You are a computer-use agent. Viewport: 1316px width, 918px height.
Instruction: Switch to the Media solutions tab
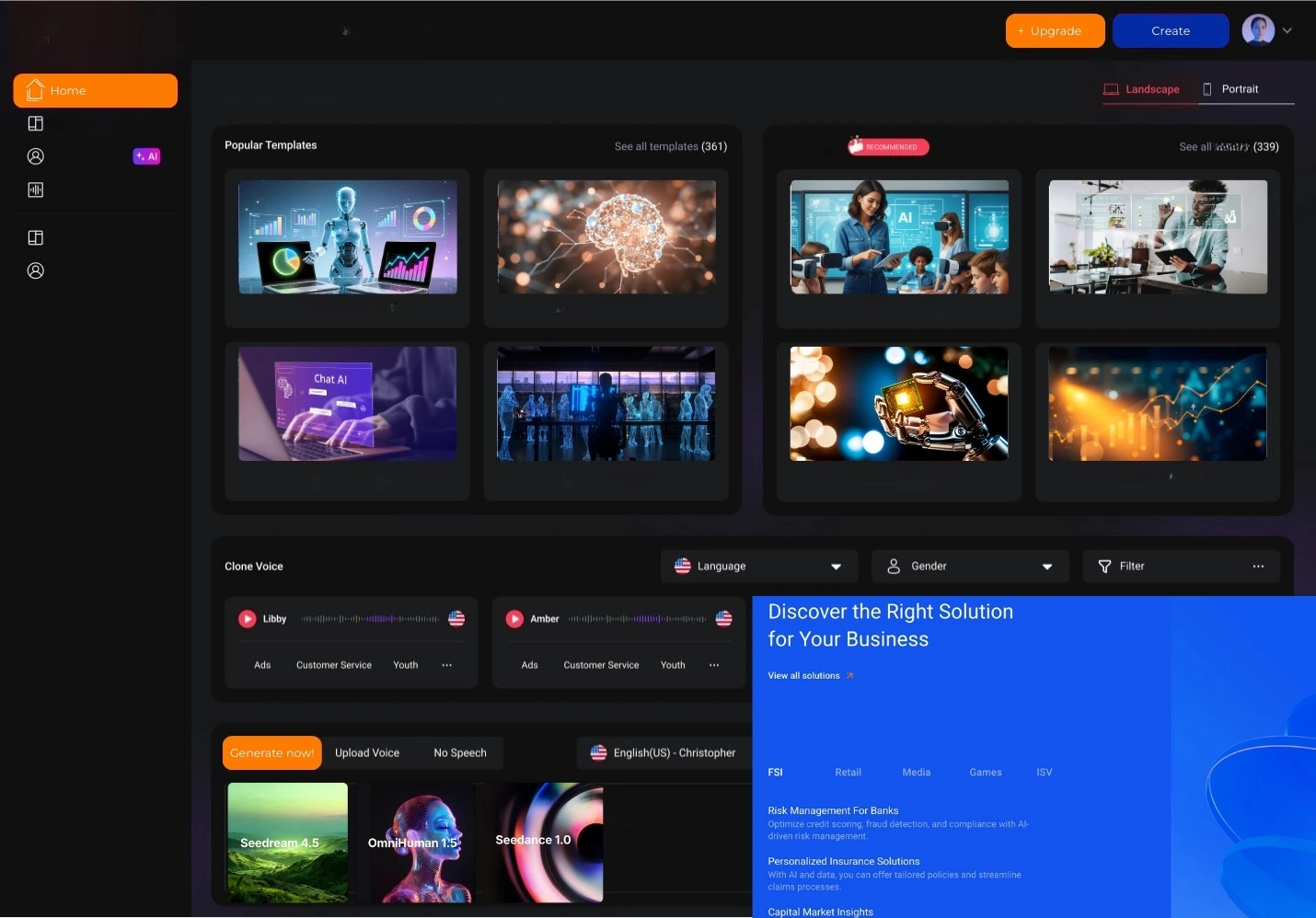[916, 773]
